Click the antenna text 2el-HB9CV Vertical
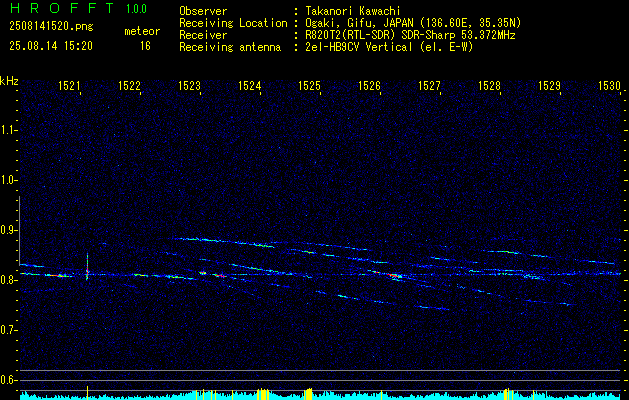 [x=359, y=47]
